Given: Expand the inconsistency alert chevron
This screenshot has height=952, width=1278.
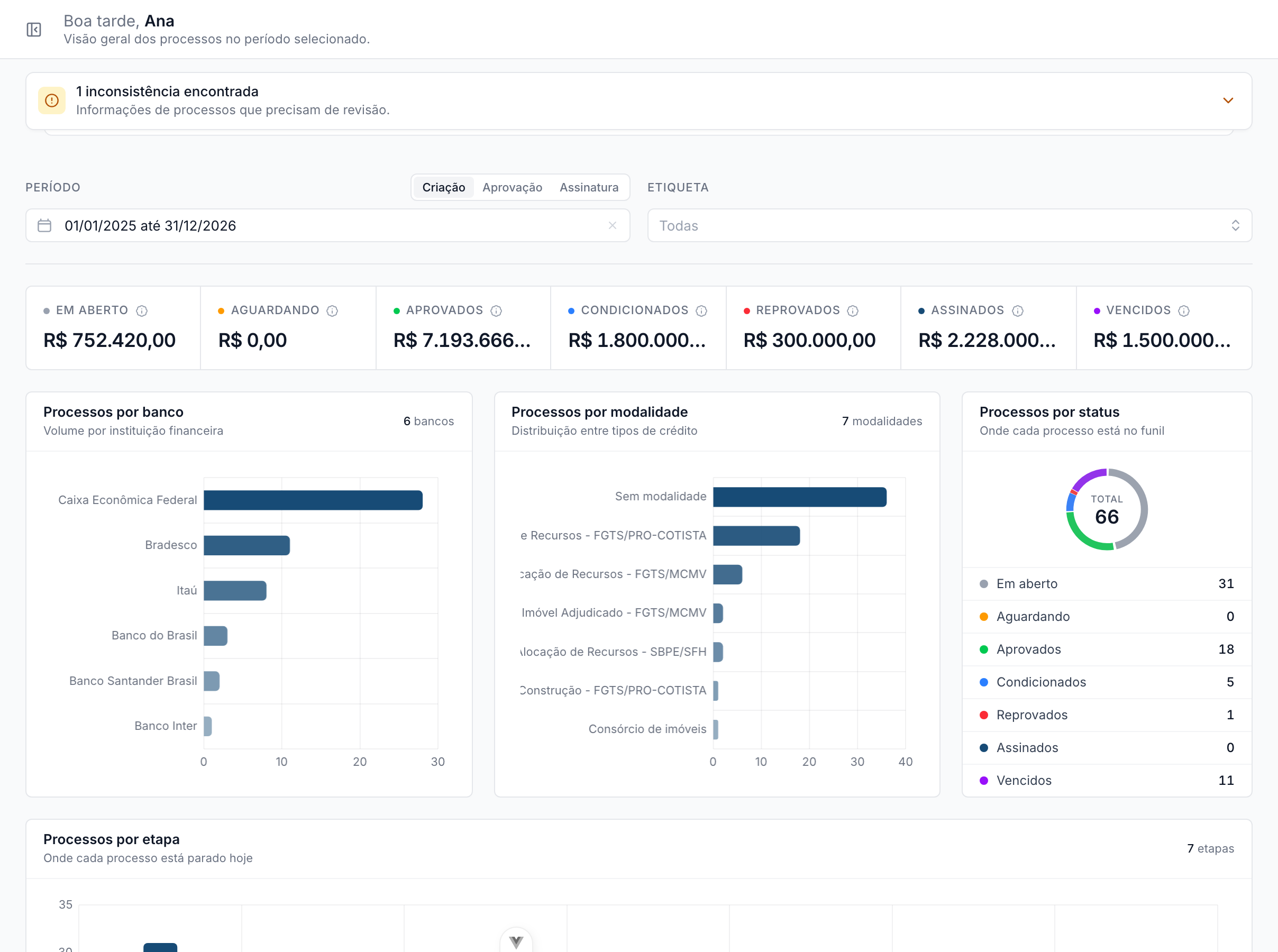Looking at the screenshot, I should 1228,101.
